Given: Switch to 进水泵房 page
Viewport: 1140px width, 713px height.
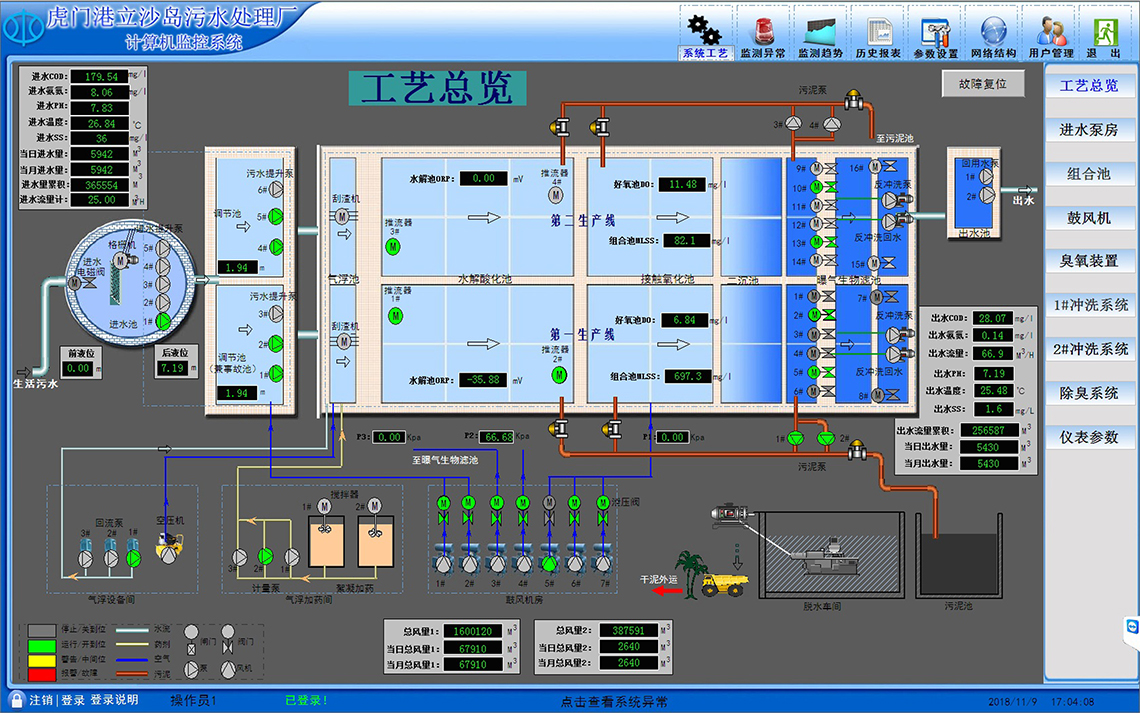Looking at the screenshot, I should pyautogui.click(x=1089, y=130).
